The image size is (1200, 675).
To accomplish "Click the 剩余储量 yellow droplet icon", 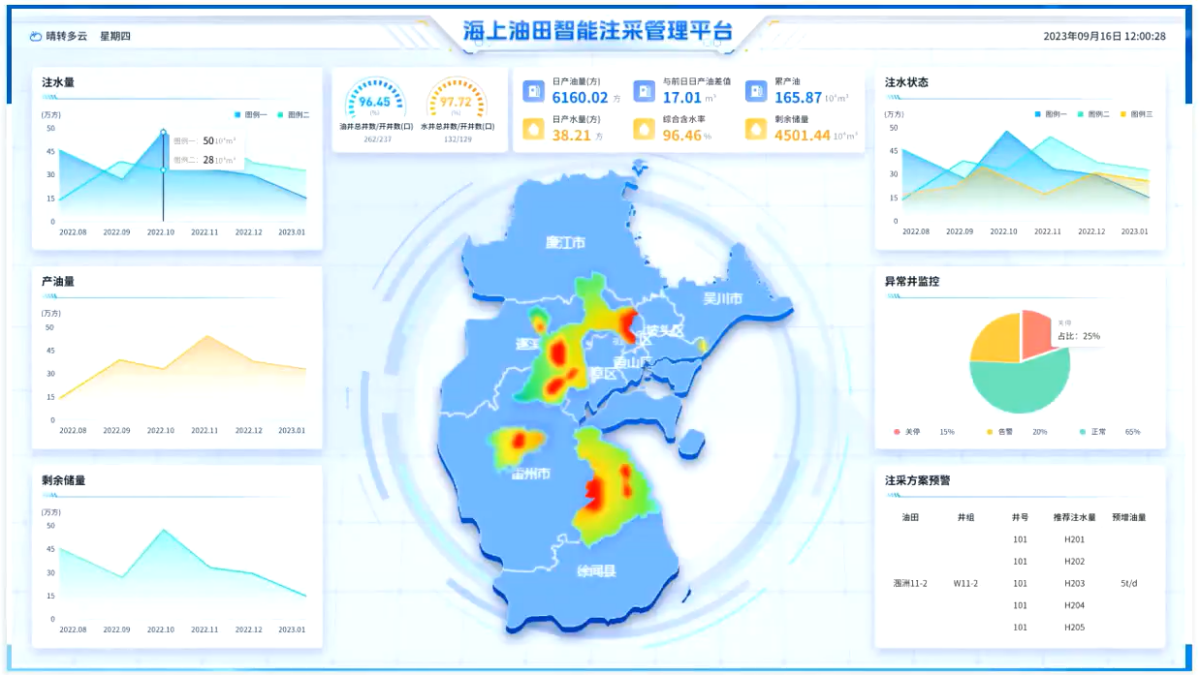I will click(756, 129).
